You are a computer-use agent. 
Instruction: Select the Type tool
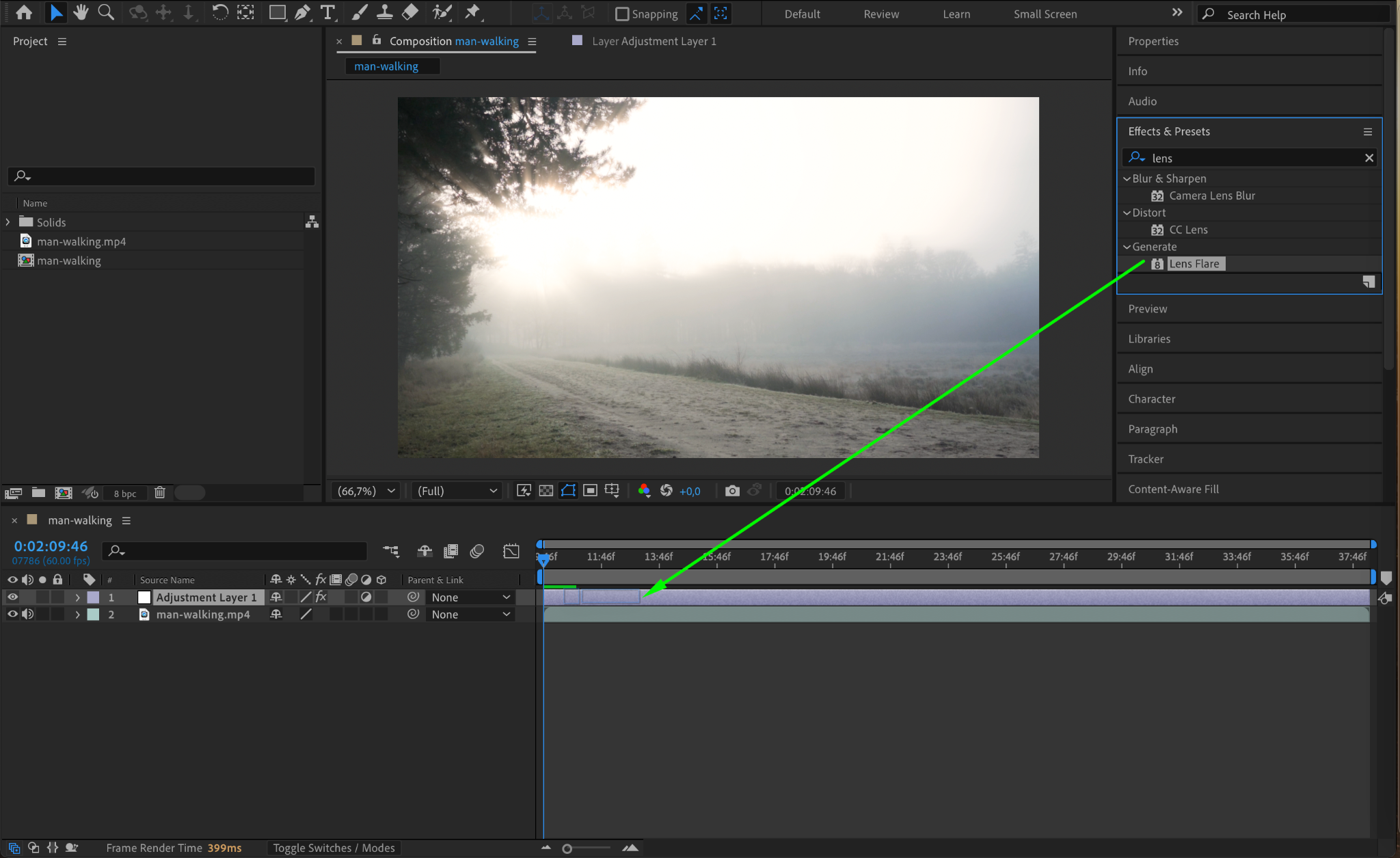pos(328,12)
